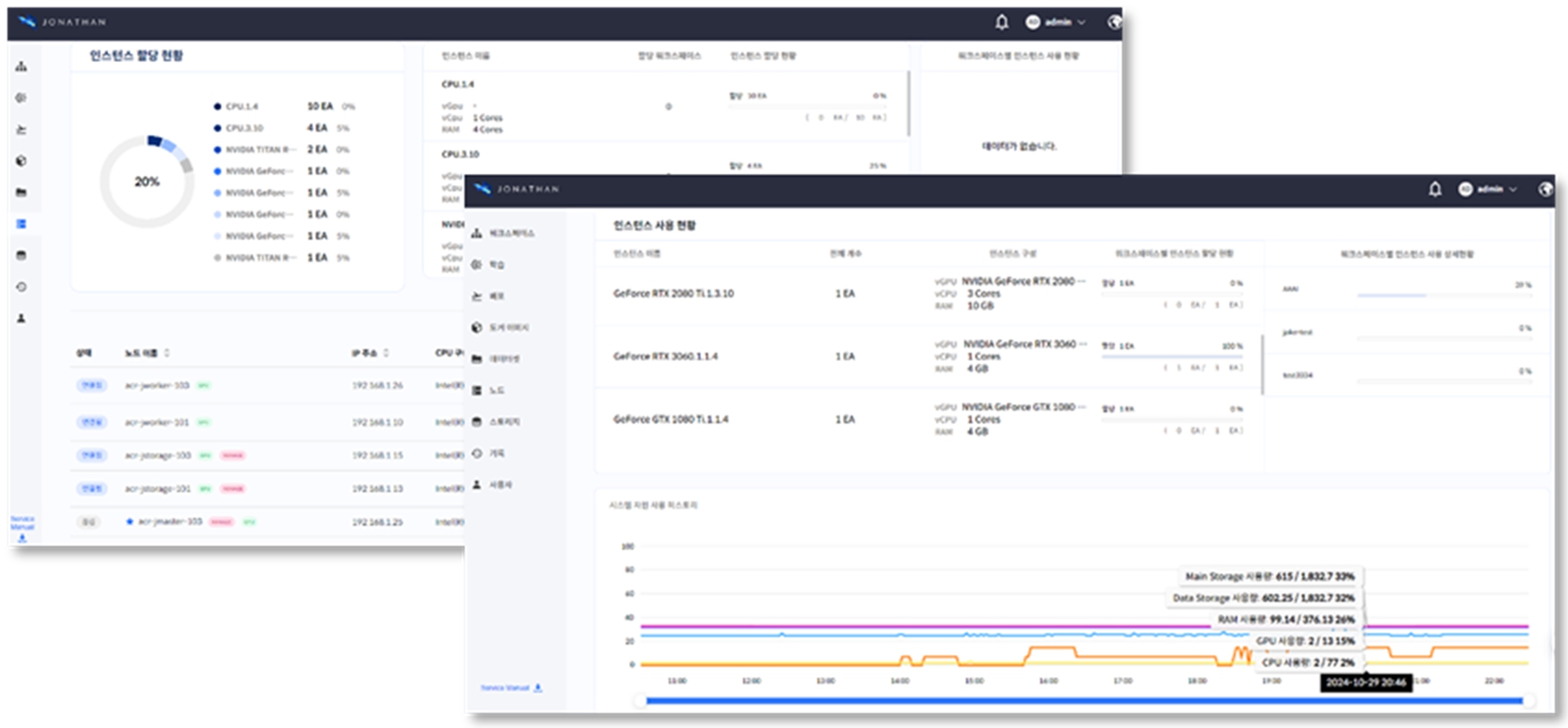
Task: Open notifications bell in the front window
Action: pos(1435,190)
